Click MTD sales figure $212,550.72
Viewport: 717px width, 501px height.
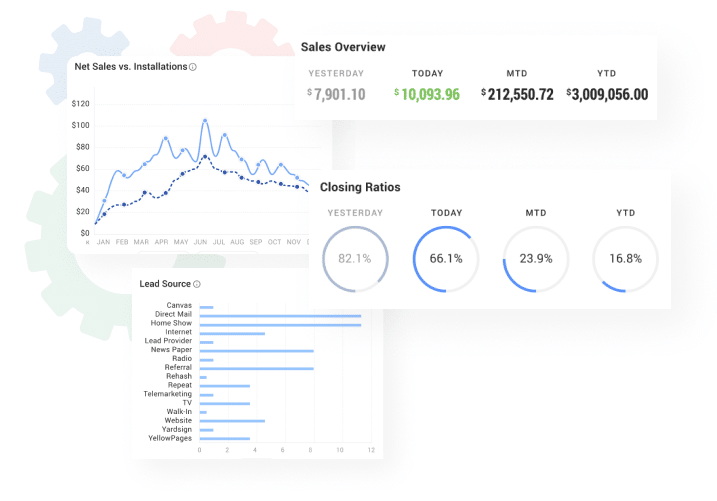(517, 94)
